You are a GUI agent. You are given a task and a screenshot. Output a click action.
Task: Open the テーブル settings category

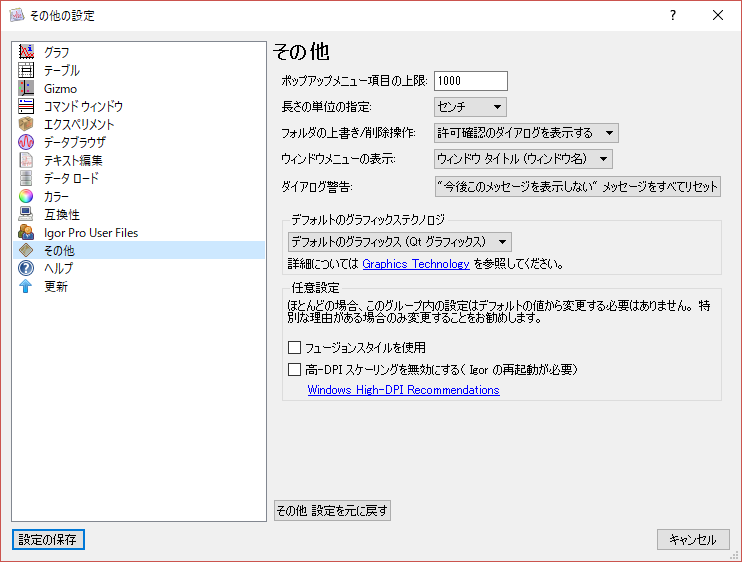pos(62,70)
